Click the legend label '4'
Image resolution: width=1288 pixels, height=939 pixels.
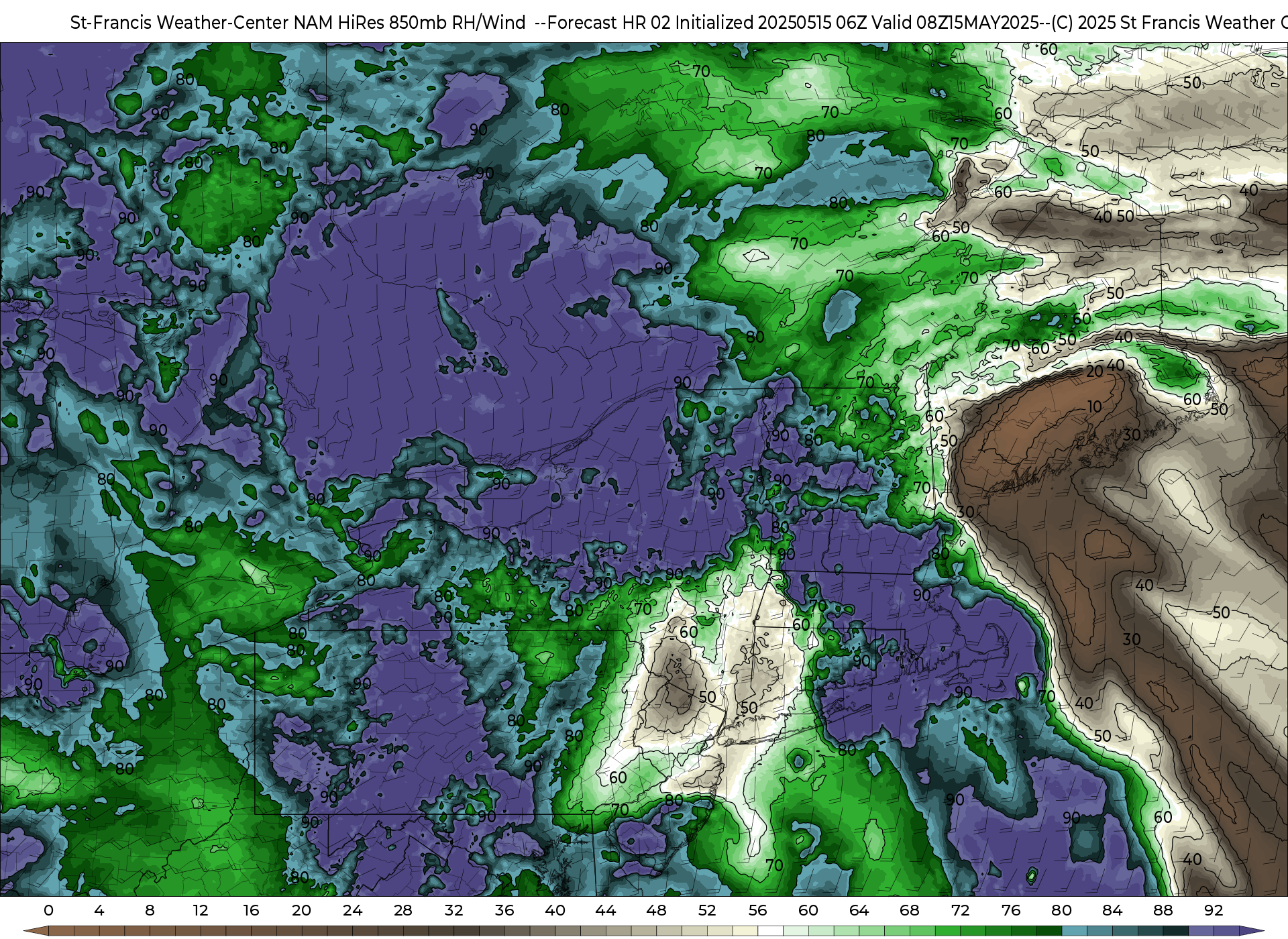99,910
